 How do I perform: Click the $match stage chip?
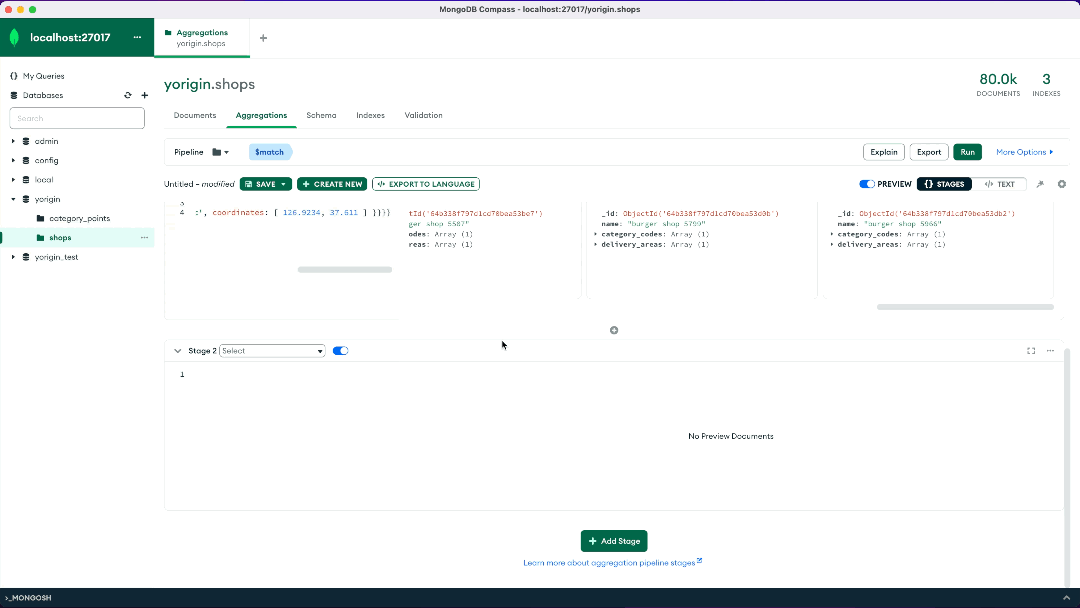pyautogui.click(x=270, y=152)
